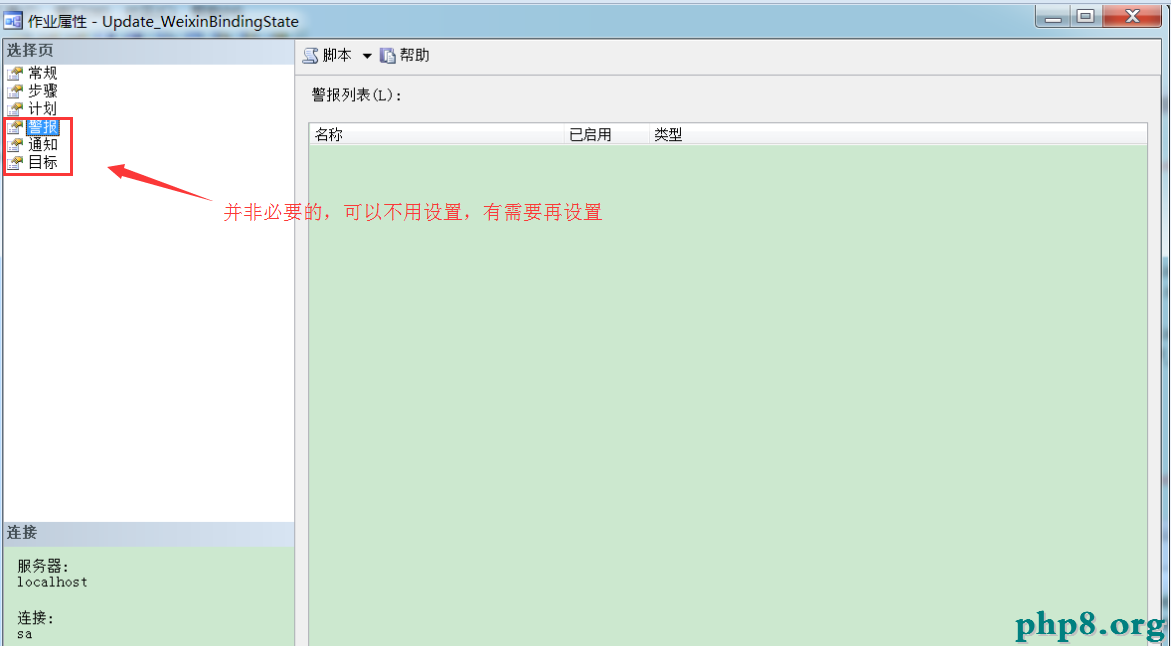Viewport: 1171px width, 646px height.
Task: Sort alerts by 名称 column
Action: [436, 134]
